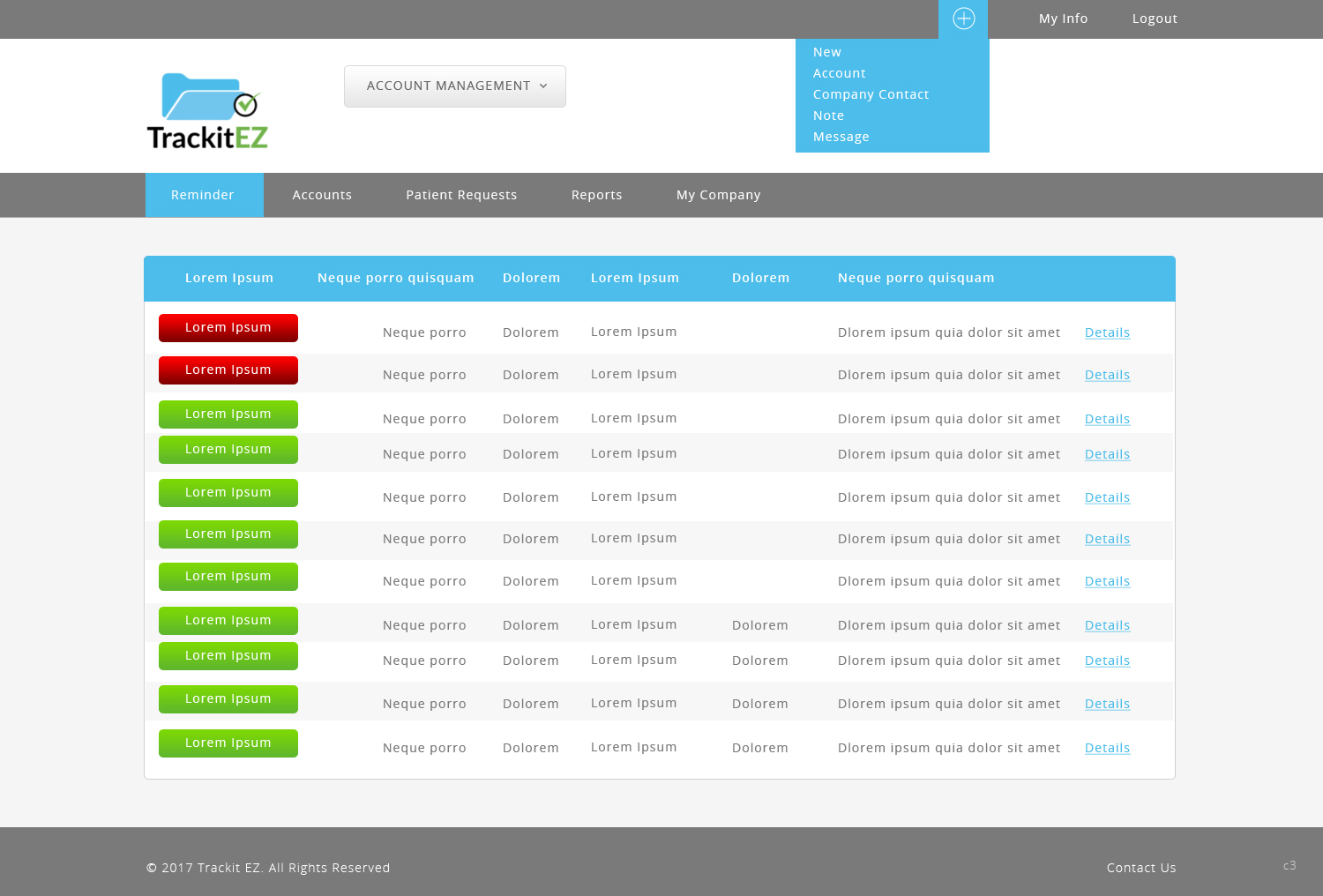Click the first Lorem Ipsum column header
The height and width of the screenshot is (896, 1323).
[229, 278]
